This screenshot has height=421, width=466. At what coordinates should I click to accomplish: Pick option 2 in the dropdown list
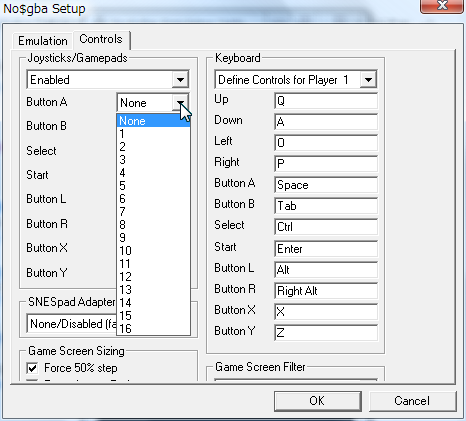[x=153, y=147]
